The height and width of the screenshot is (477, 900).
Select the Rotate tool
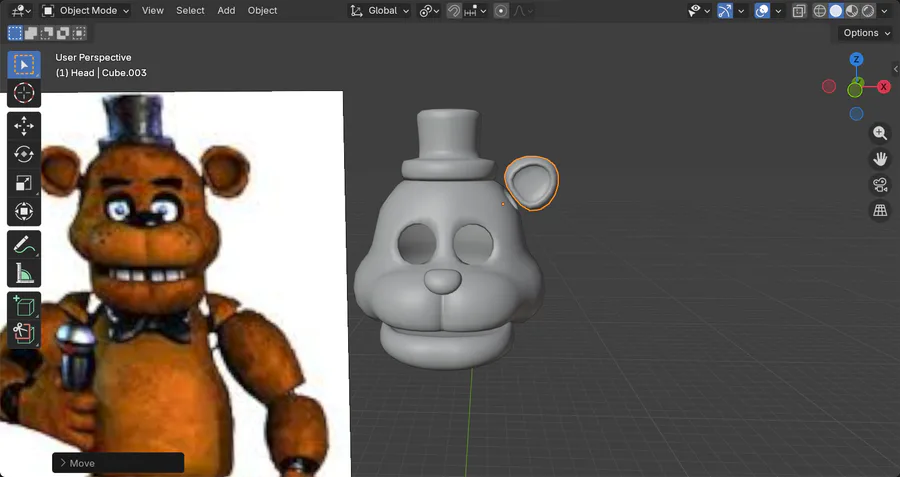[x=24, y=154]
